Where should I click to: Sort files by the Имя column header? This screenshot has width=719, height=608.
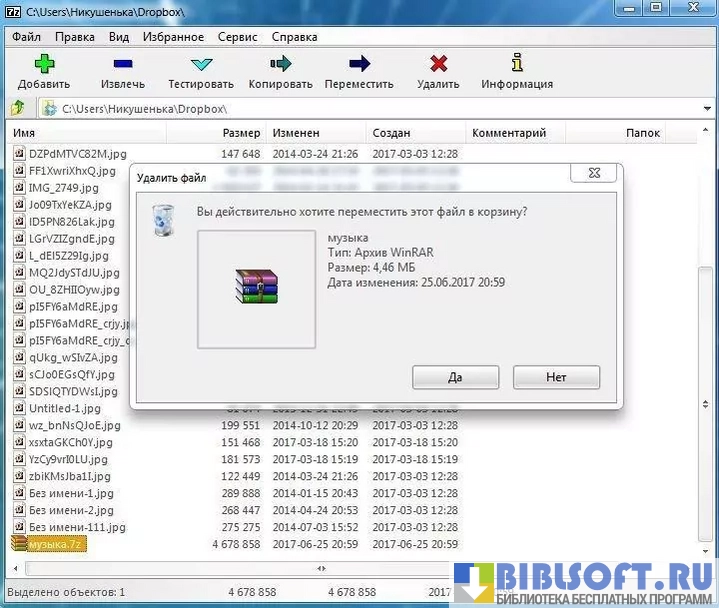(x=25, y=133)
